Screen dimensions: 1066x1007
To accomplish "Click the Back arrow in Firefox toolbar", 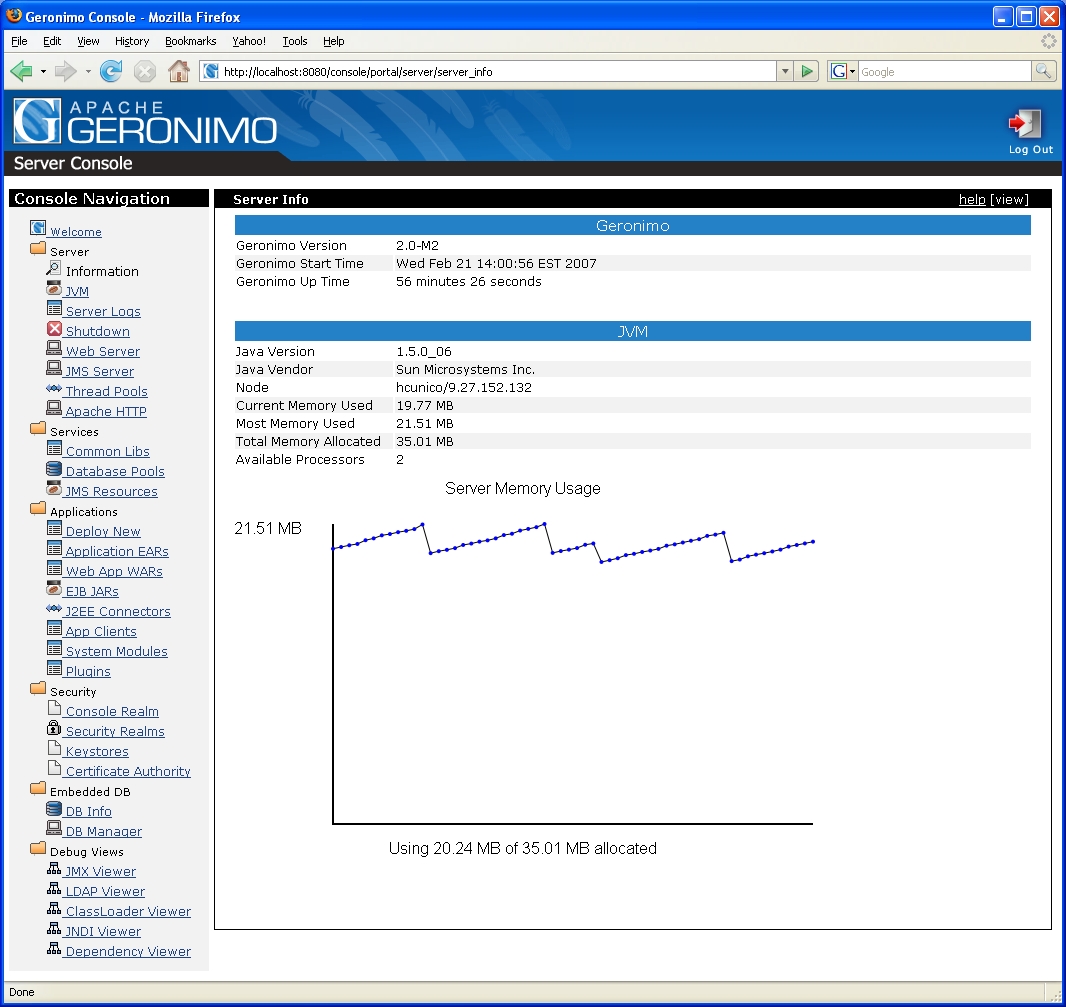I will point(21,71).
